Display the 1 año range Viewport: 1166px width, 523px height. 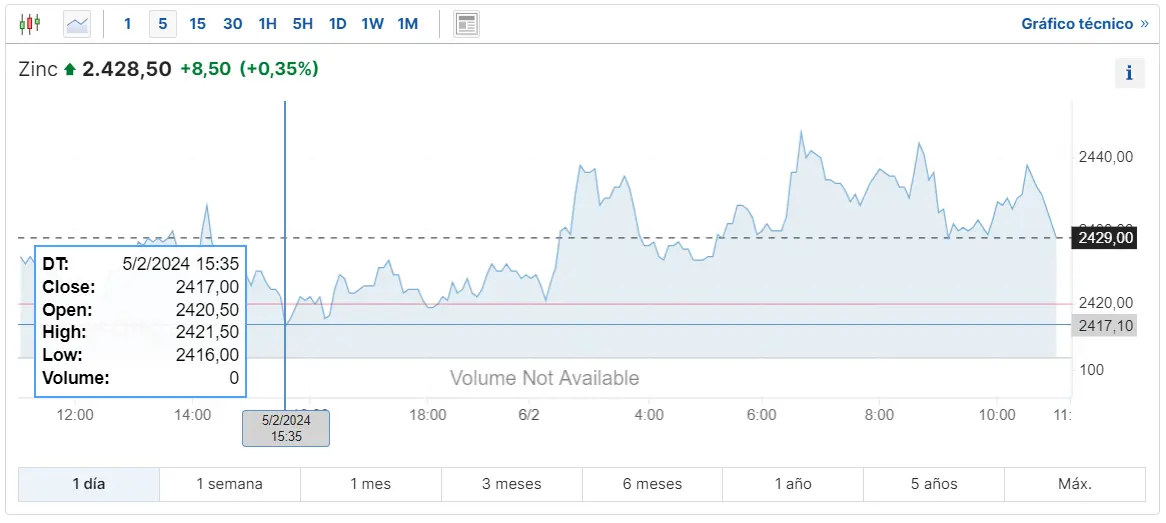coord(793,484)
